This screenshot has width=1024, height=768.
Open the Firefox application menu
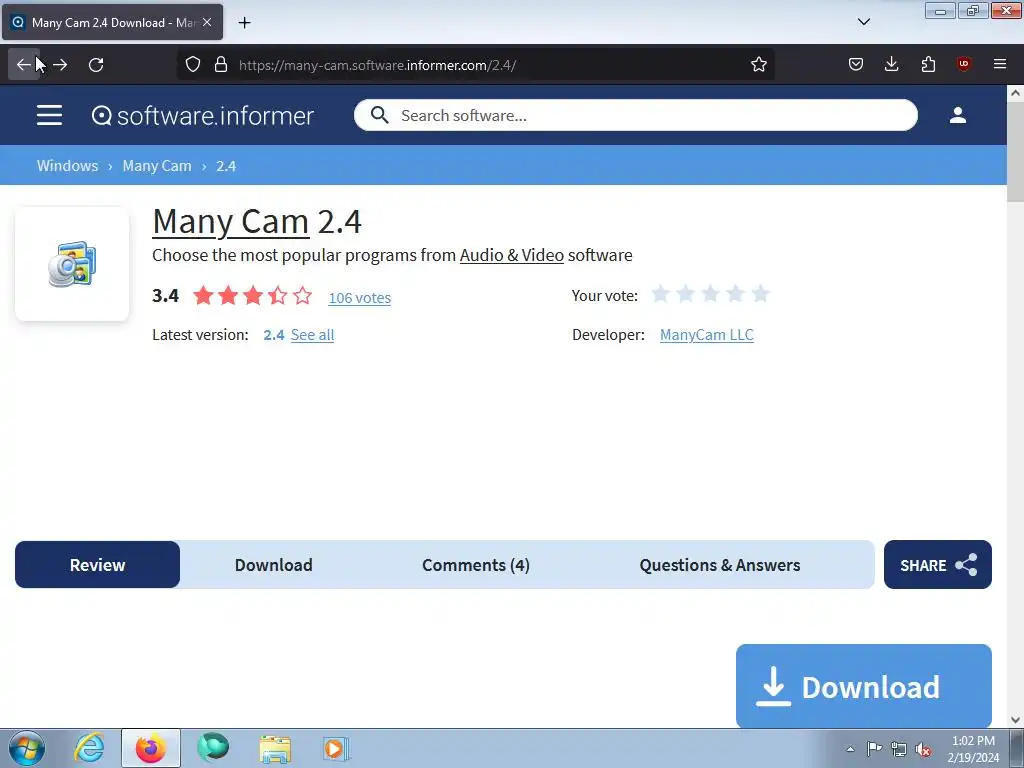pos(1000,64)
